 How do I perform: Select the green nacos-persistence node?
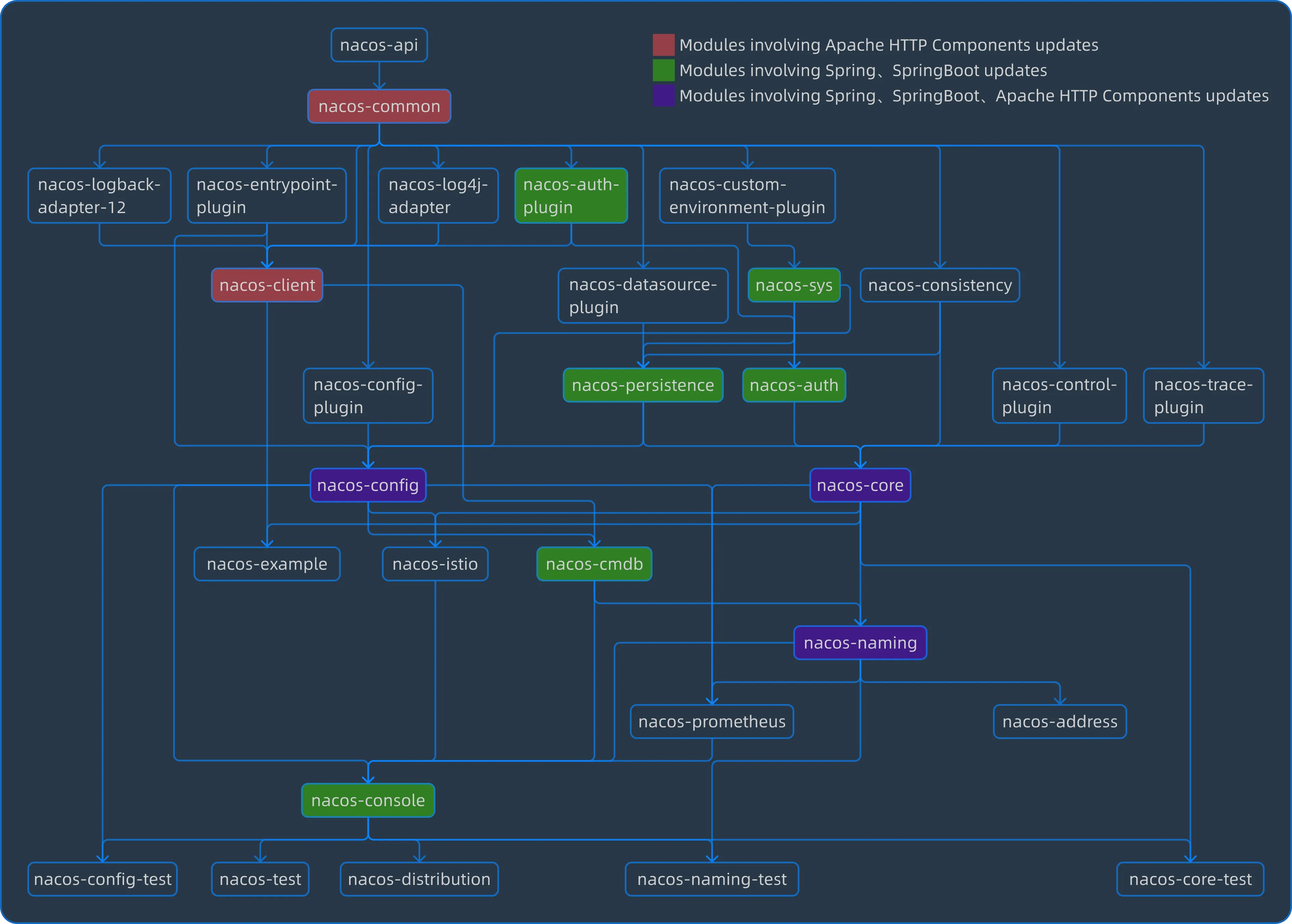tap(643, 385)
